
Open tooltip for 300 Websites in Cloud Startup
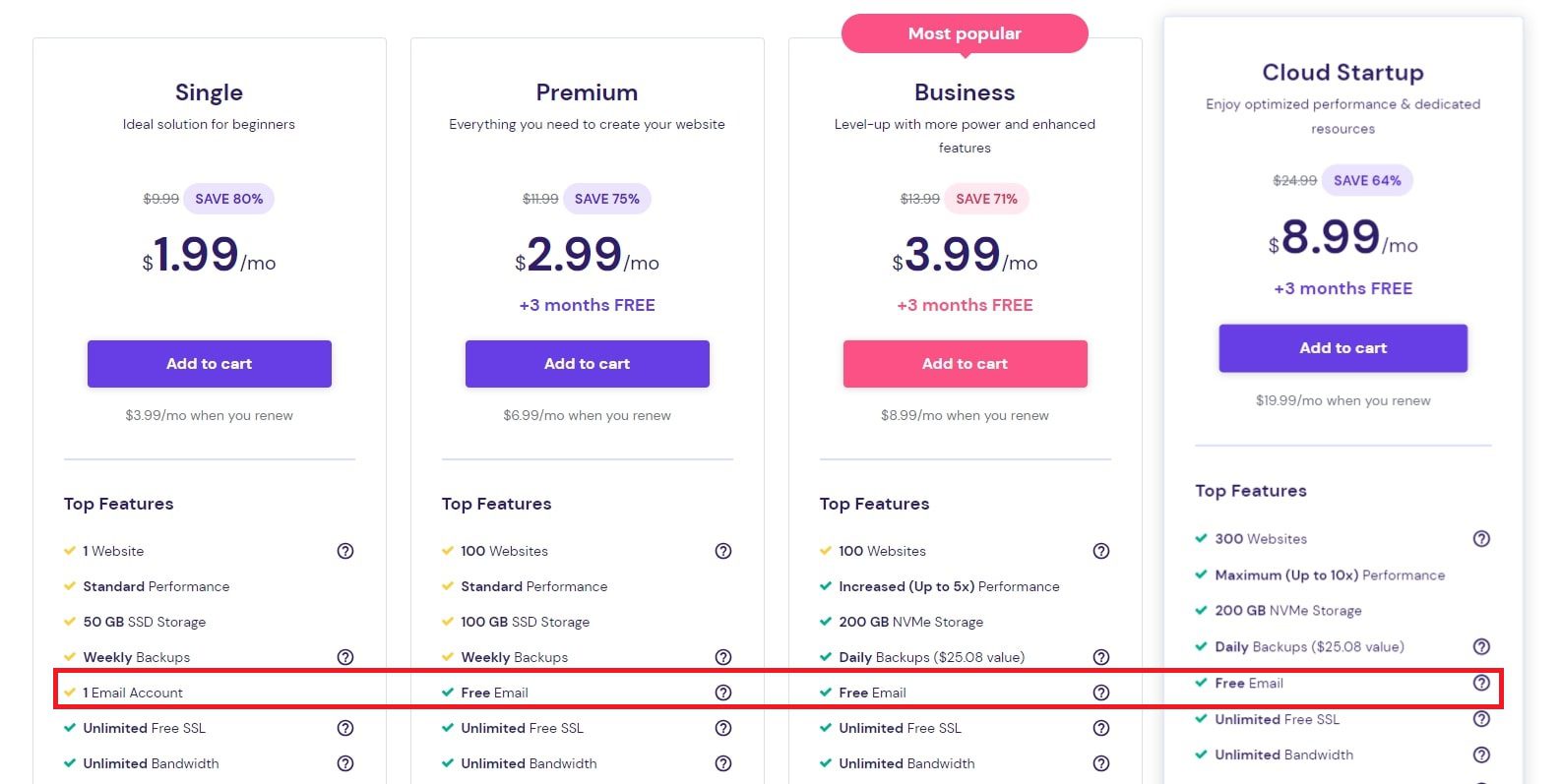coord(1481,538)
